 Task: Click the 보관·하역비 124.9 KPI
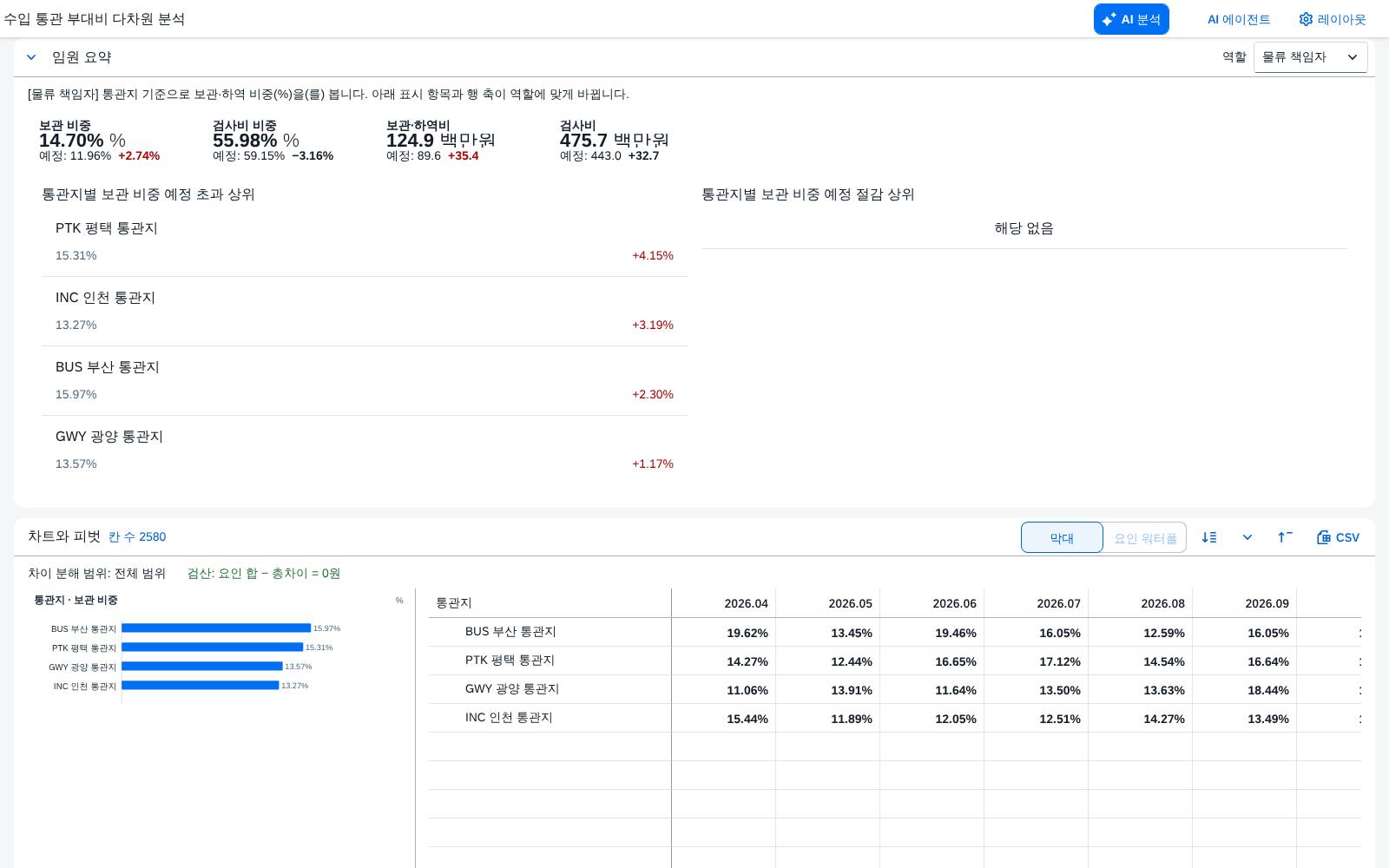(x=441, y=141)
